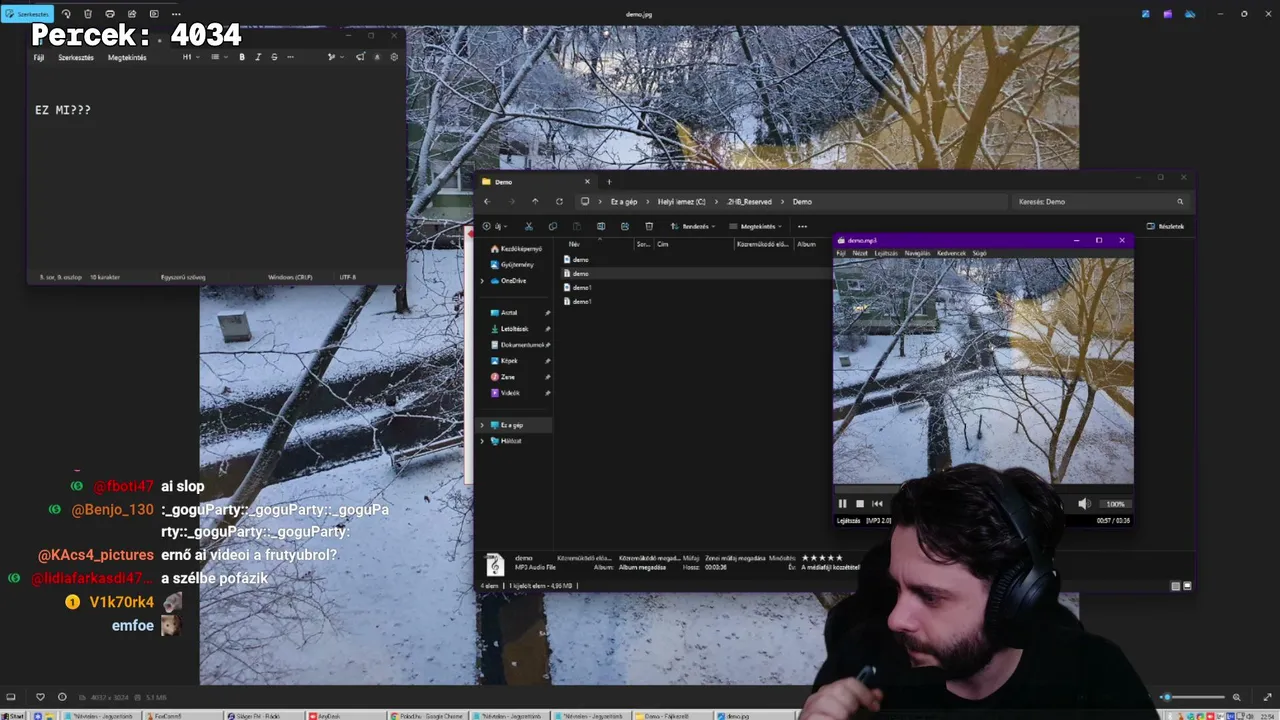The image size is (1280, 720).
Task: Click the Keresés: Demo search field
Action: [1100, 202]
